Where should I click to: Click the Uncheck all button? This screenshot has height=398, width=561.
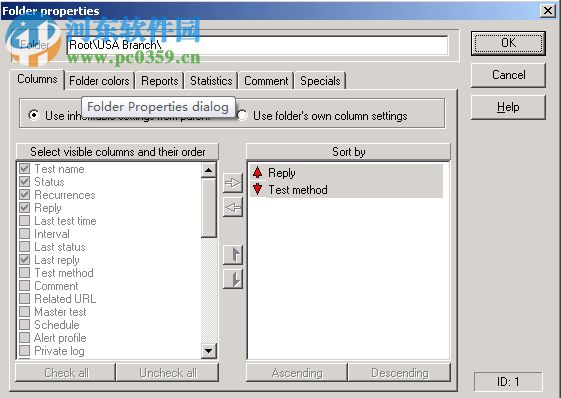[x=167, y=373]
